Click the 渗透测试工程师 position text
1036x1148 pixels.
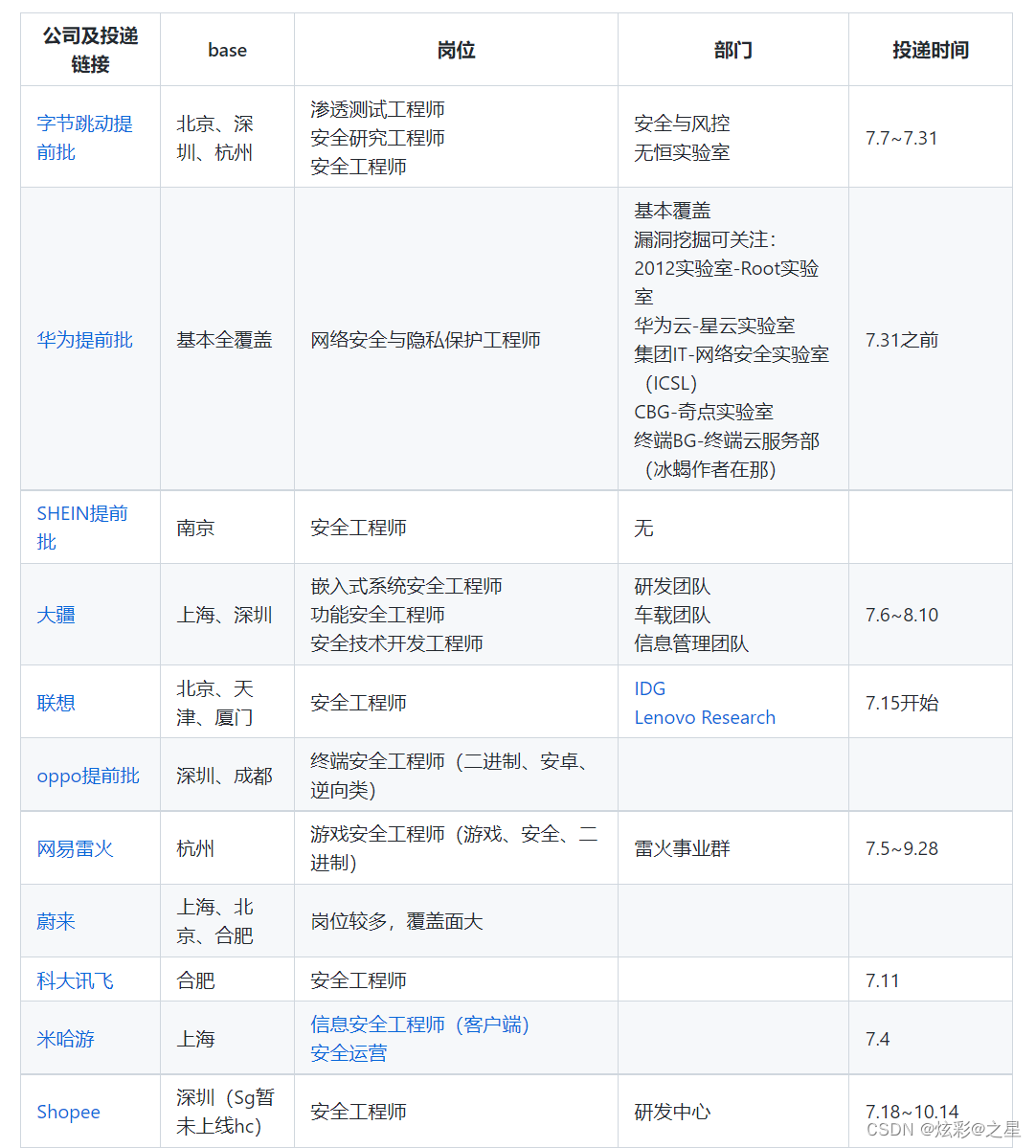pos(377,109)
